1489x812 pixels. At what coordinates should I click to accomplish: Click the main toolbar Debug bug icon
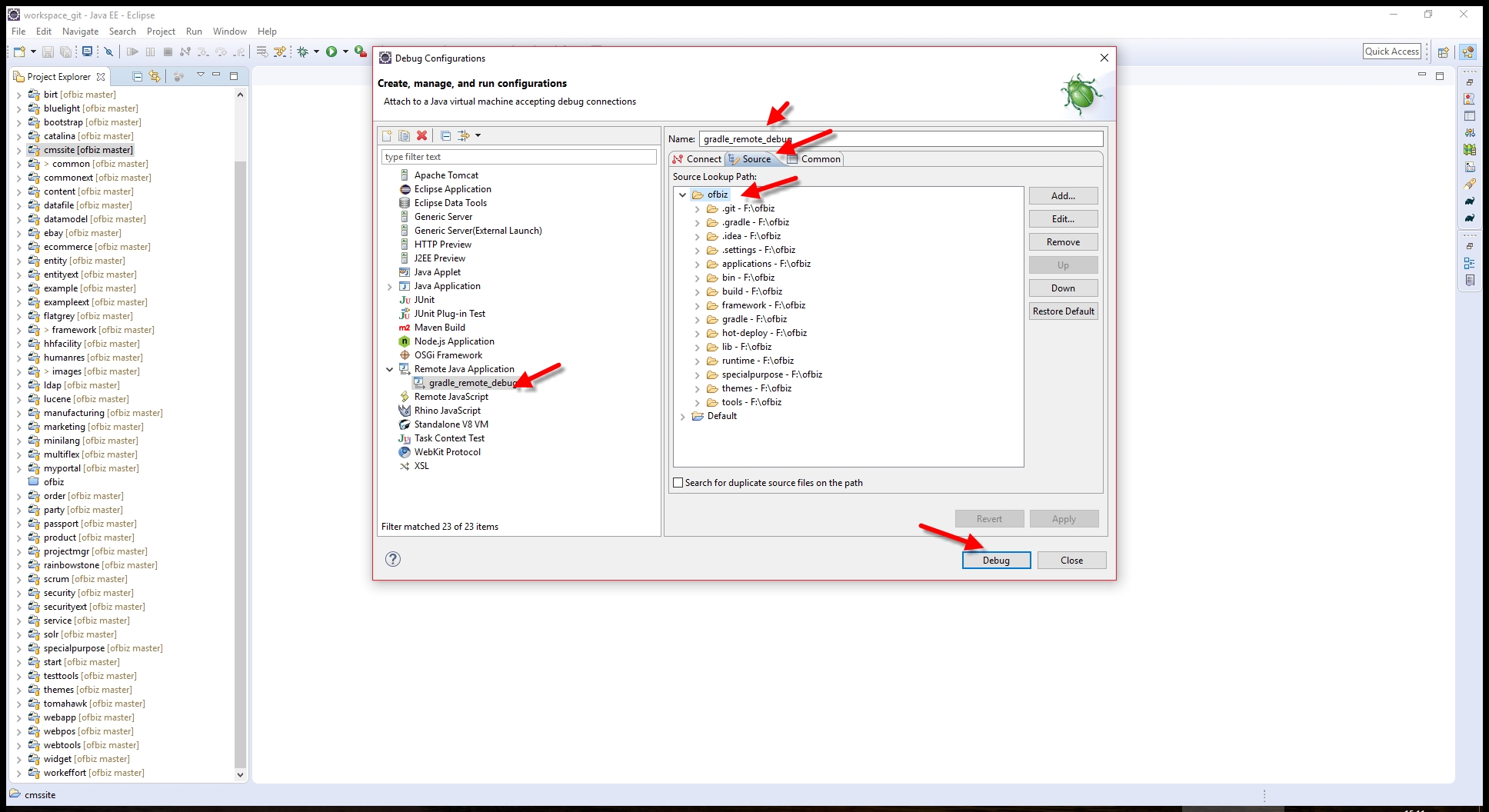[303, 52]
